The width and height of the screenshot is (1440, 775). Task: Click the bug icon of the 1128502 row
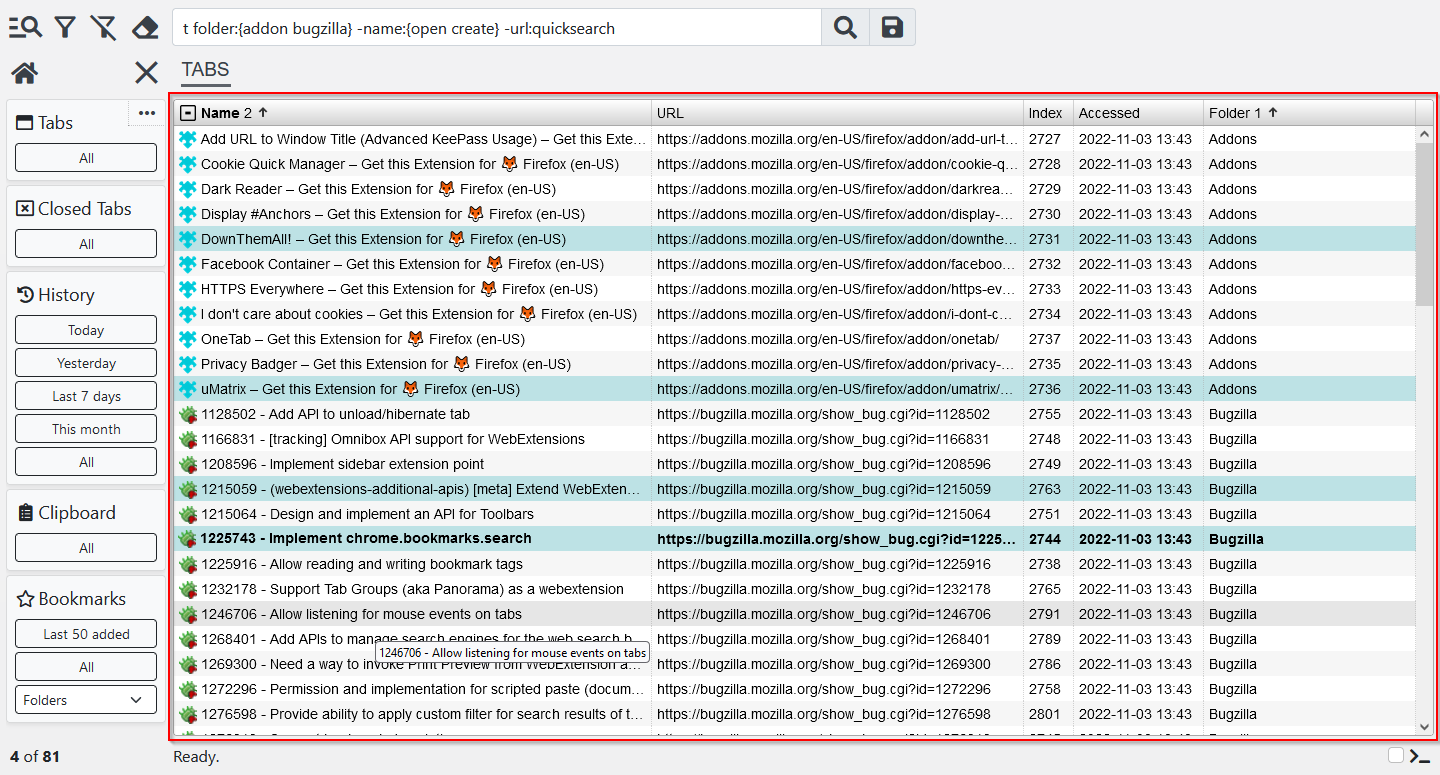click(x=187, y=414)
